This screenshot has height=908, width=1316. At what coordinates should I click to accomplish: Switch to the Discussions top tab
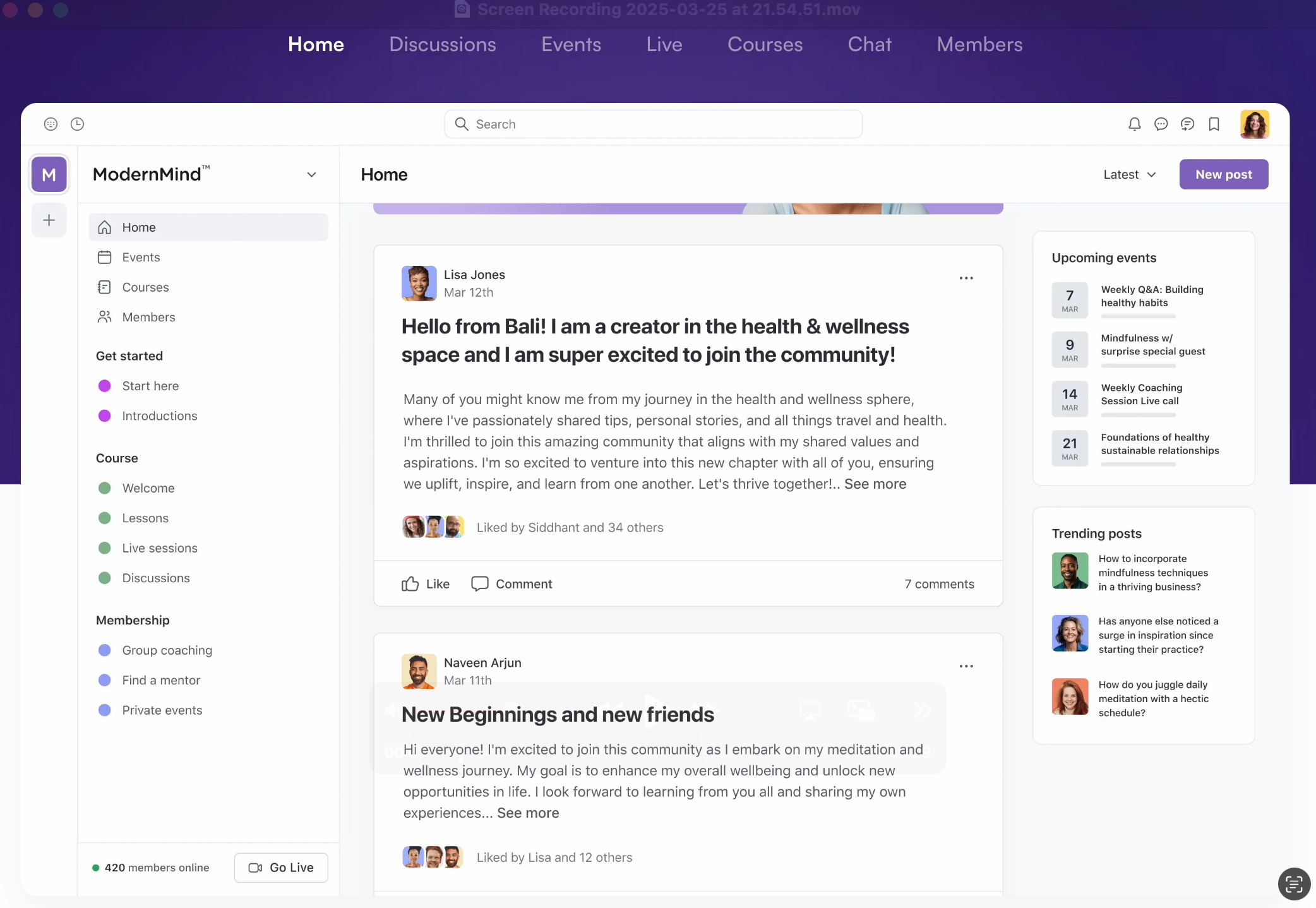(442, 44)
